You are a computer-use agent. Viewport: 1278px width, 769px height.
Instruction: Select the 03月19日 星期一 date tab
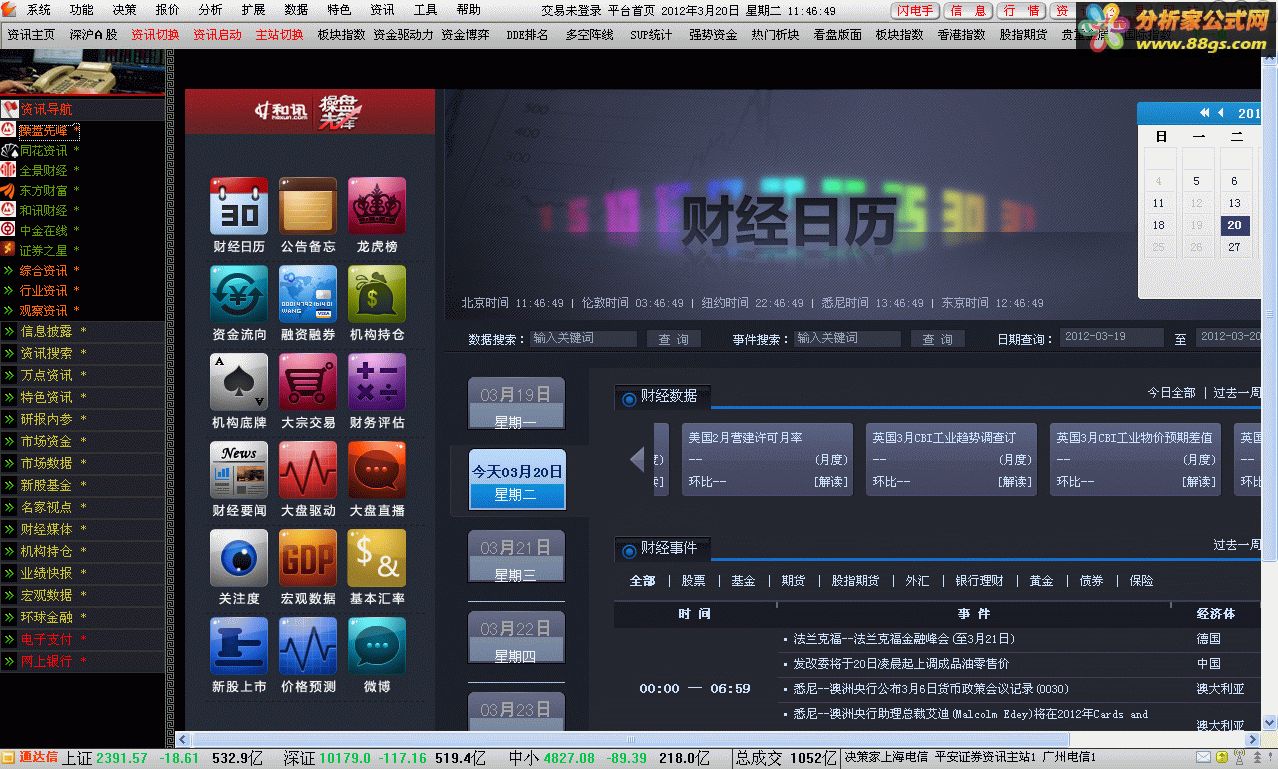[x=517, y=404]
